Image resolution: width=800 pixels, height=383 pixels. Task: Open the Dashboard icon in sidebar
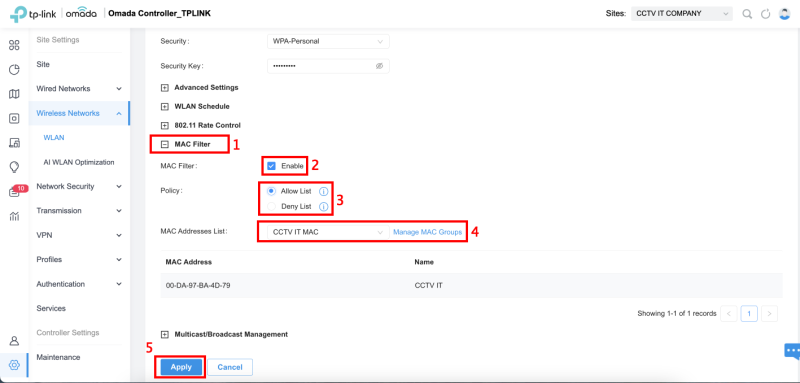tap(14, 45)
